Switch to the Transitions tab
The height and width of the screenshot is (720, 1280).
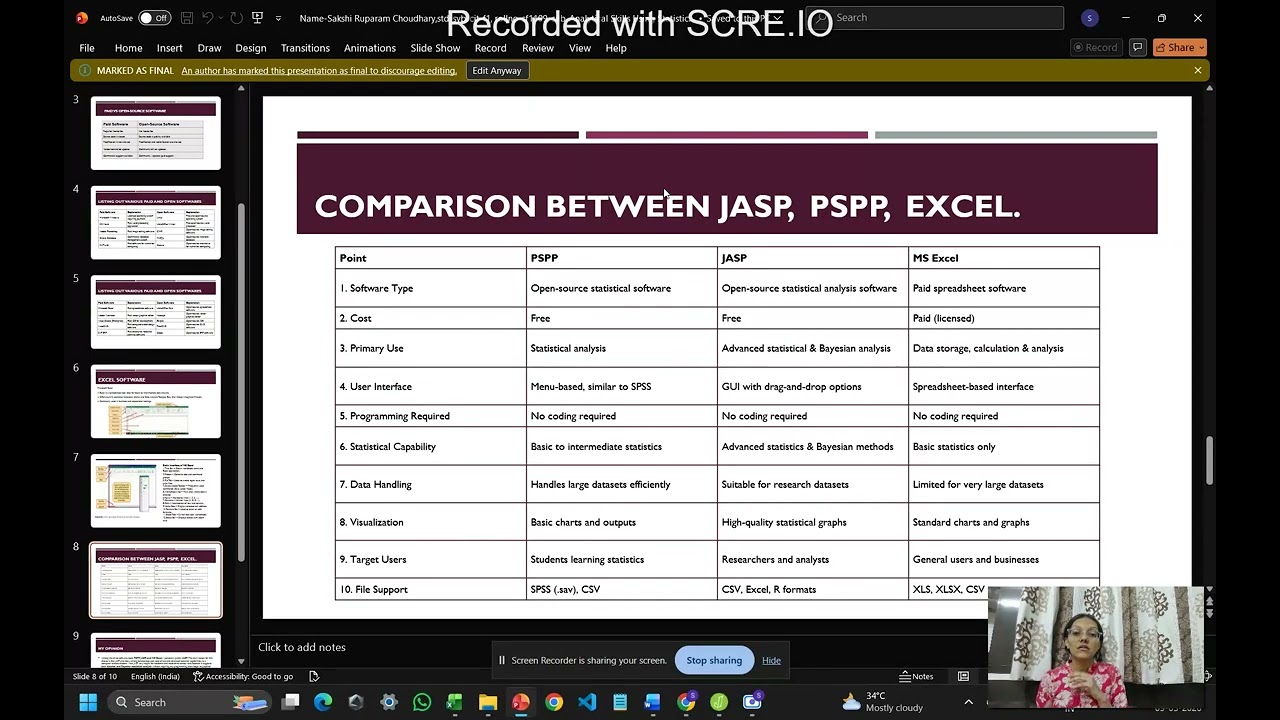[x=305, y=48]
